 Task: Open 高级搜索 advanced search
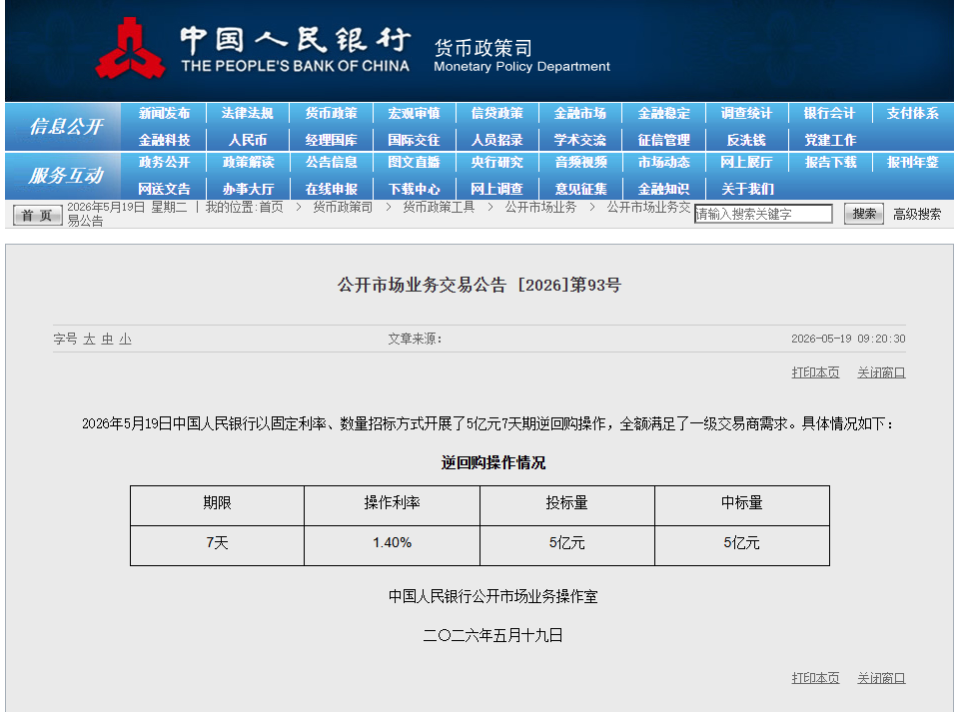point(917,214)
